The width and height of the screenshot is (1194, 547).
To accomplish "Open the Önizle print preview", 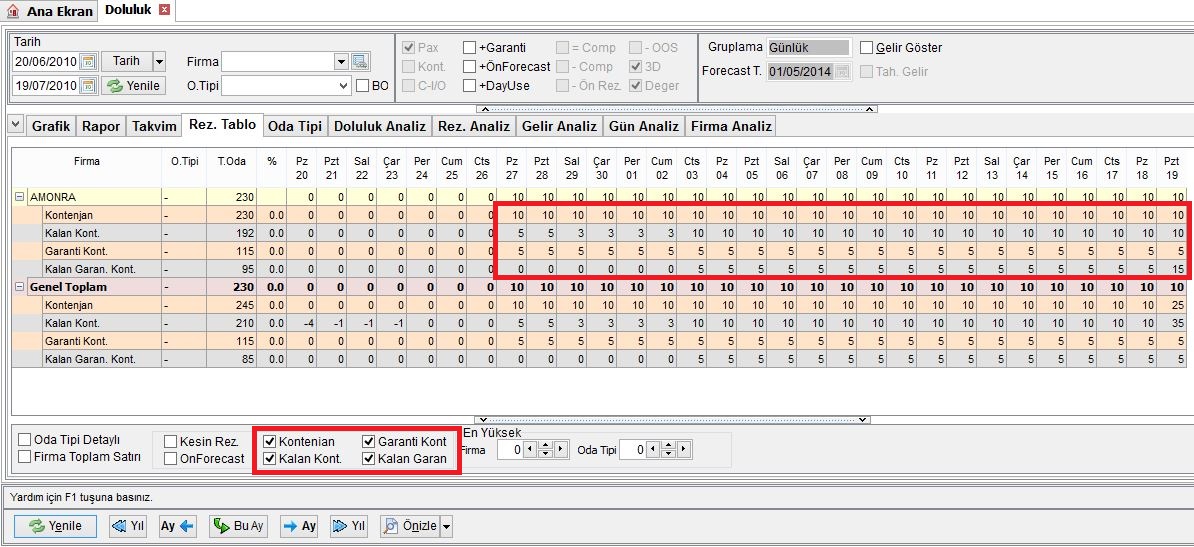I will [x=410, y=526].
